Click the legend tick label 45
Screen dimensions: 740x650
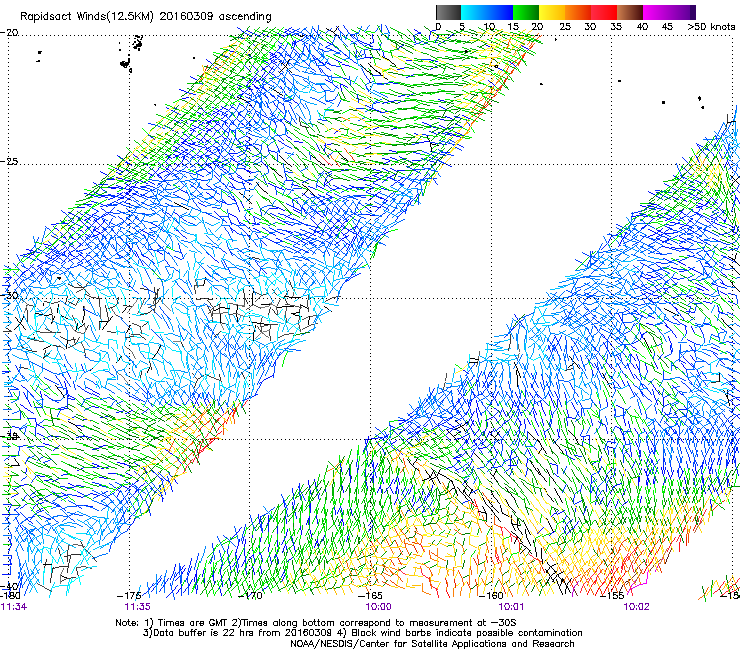click(667, 27)
